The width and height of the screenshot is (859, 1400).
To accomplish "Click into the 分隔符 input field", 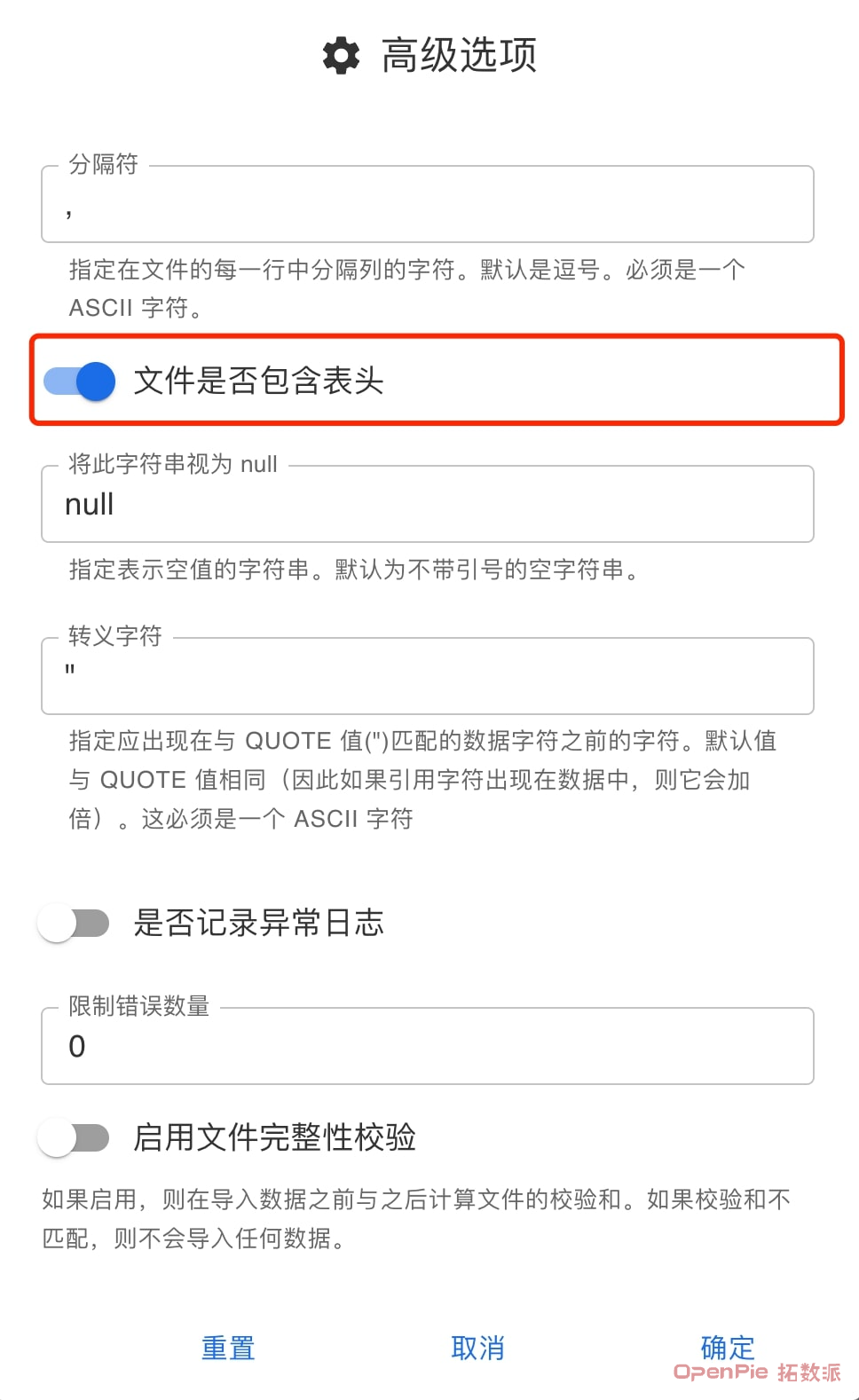I will point(428,205).
